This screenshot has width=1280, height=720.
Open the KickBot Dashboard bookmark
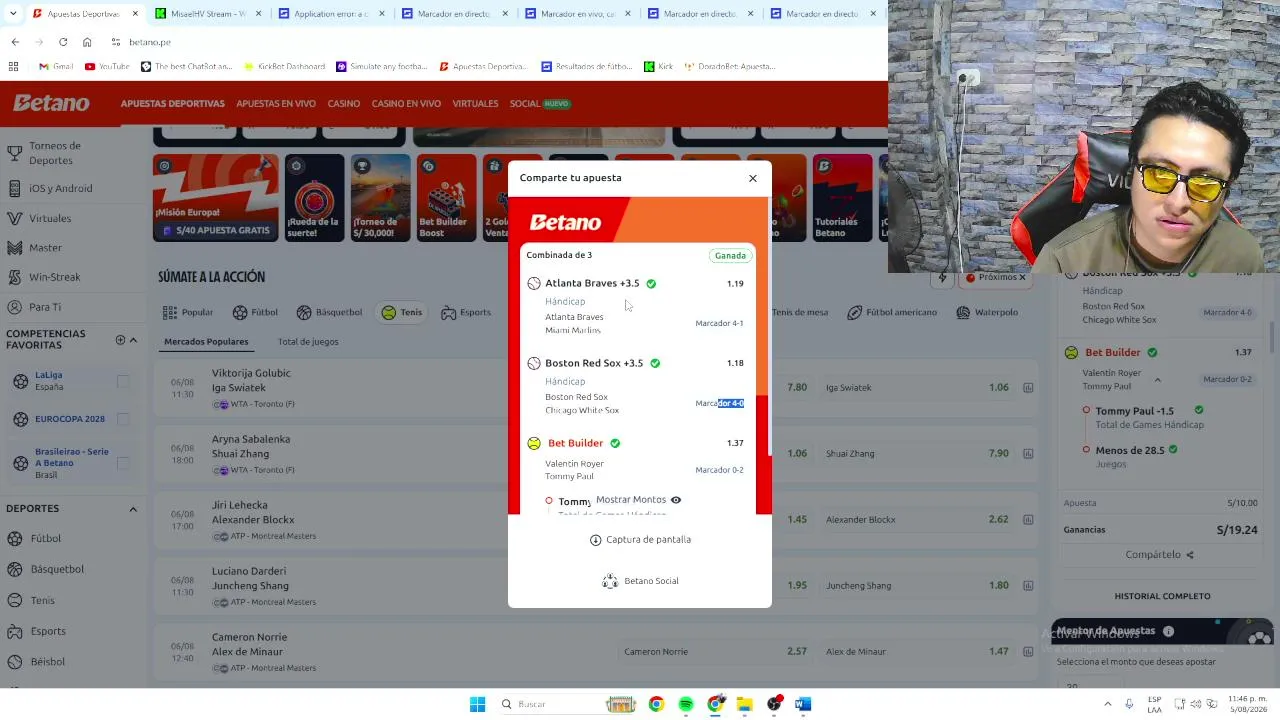[x=284, y=67]
